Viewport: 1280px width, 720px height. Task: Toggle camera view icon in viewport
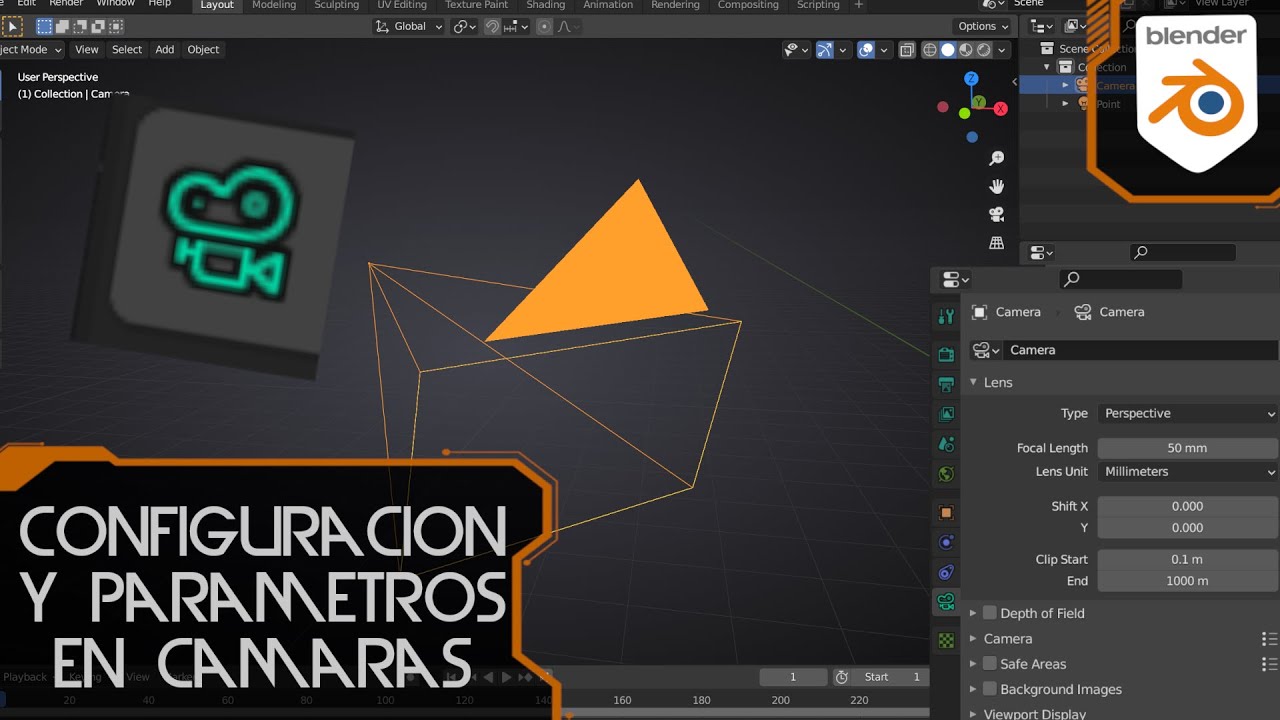(x=996, y=215)
